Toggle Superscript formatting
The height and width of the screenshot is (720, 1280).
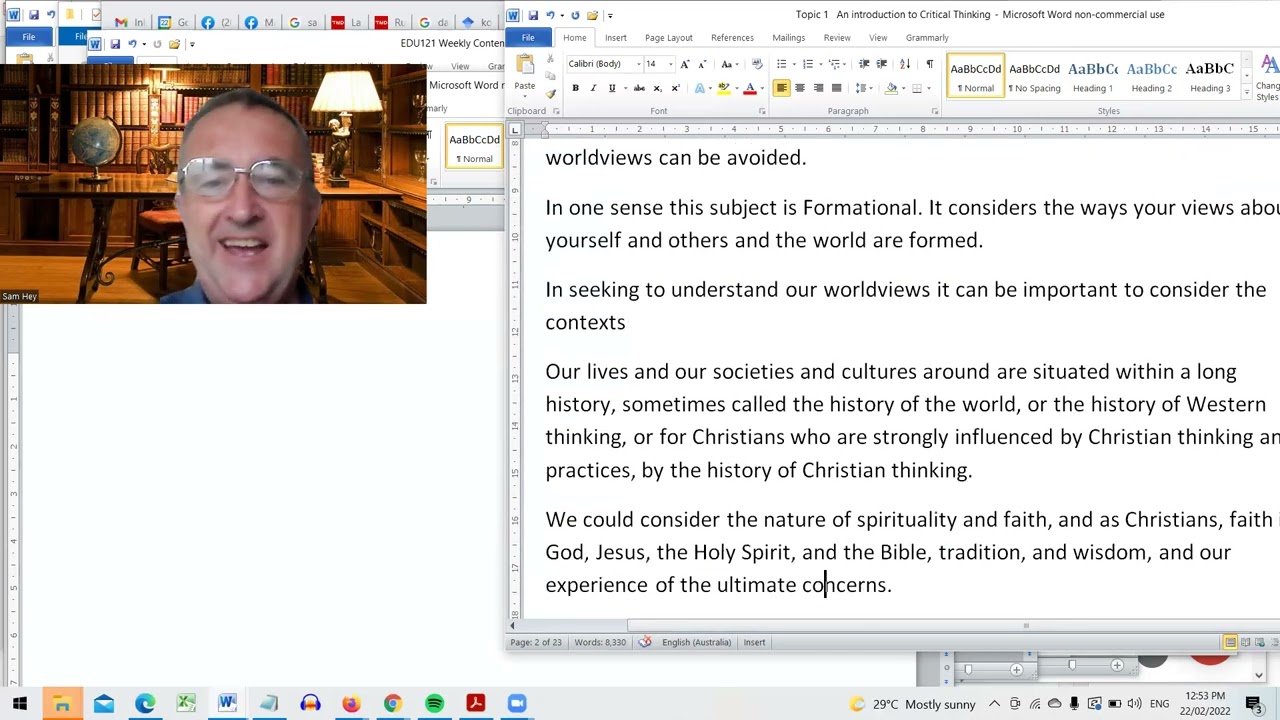point(675,88)
